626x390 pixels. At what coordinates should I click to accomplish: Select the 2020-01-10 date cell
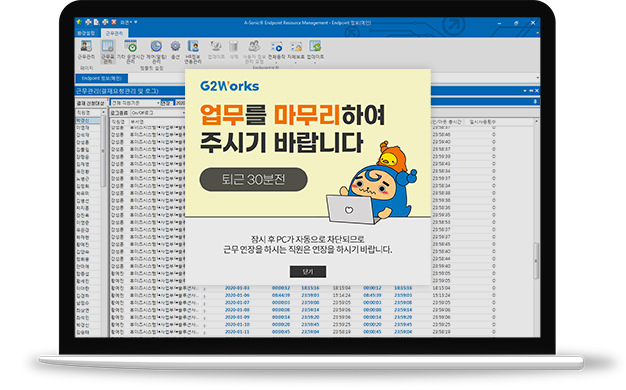point(237,325)
